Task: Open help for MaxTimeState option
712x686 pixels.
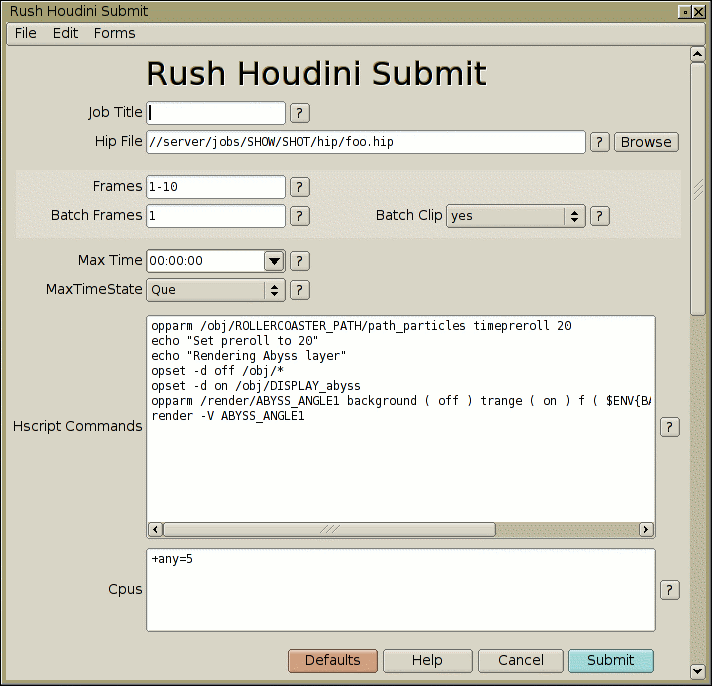Action: point(300,290)
